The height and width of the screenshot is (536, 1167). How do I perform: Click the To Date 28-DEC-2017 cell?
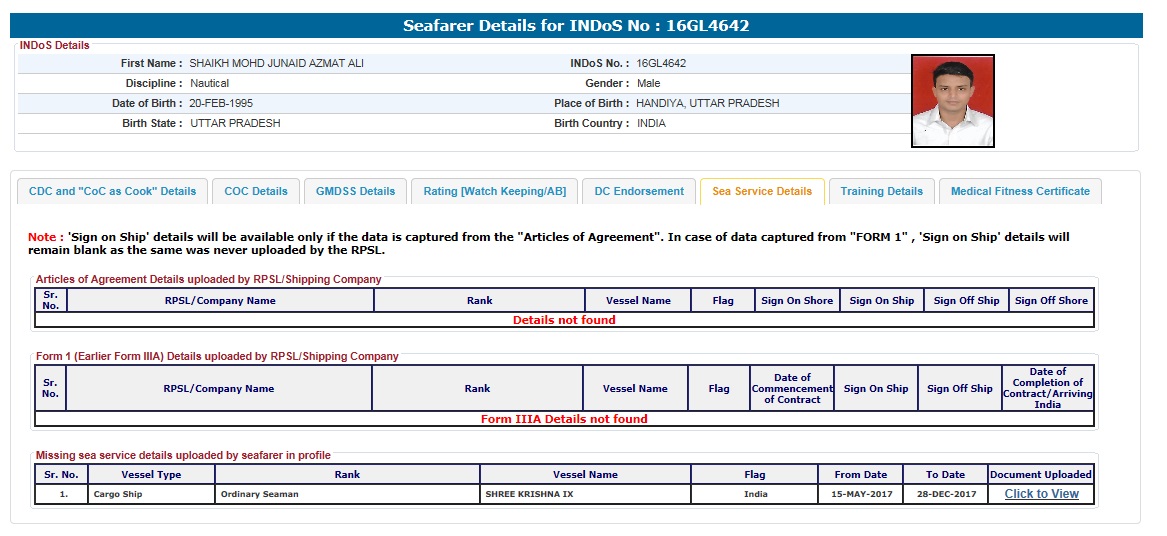pos(945,494)
